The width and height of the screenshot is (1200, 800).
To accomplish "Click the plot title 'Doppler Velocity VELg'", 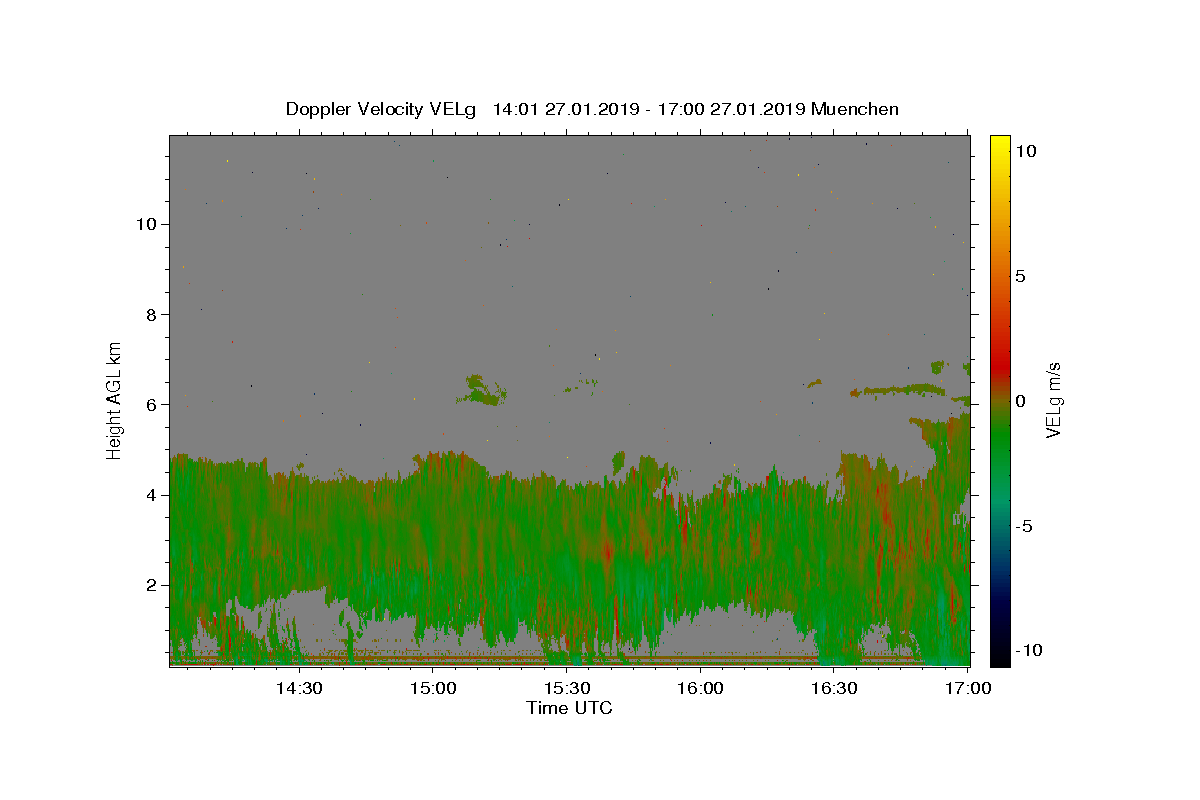I will click(382, 110).
